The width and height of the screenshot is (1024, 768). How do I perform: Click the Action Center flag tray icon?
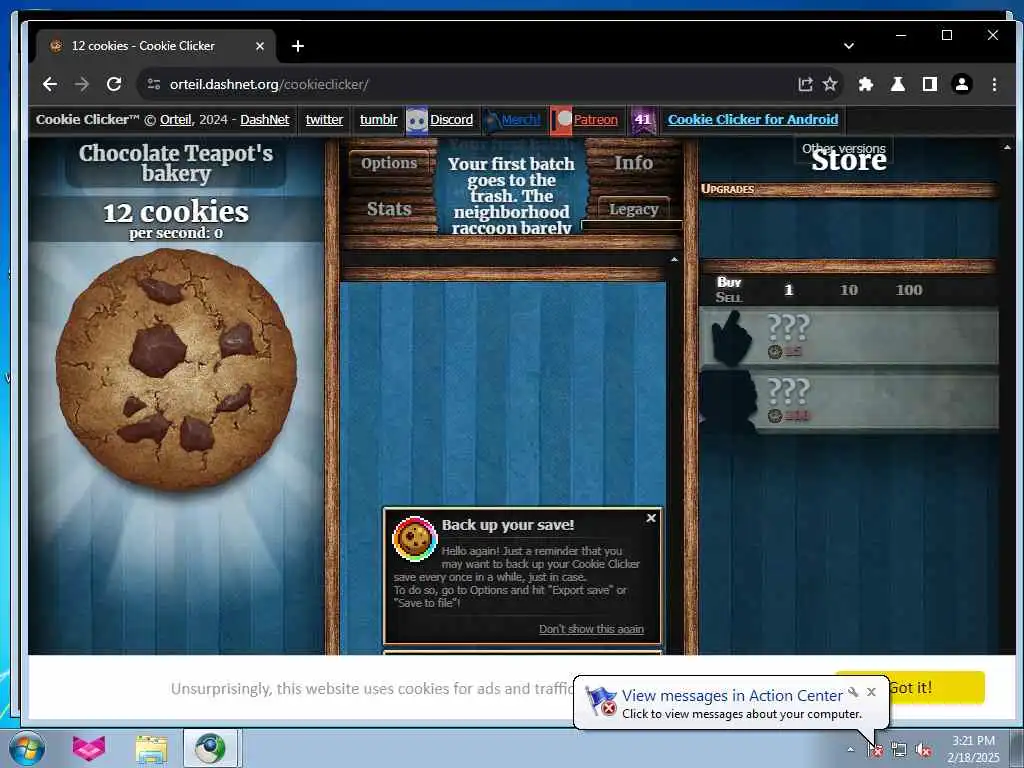pos(874,750)
